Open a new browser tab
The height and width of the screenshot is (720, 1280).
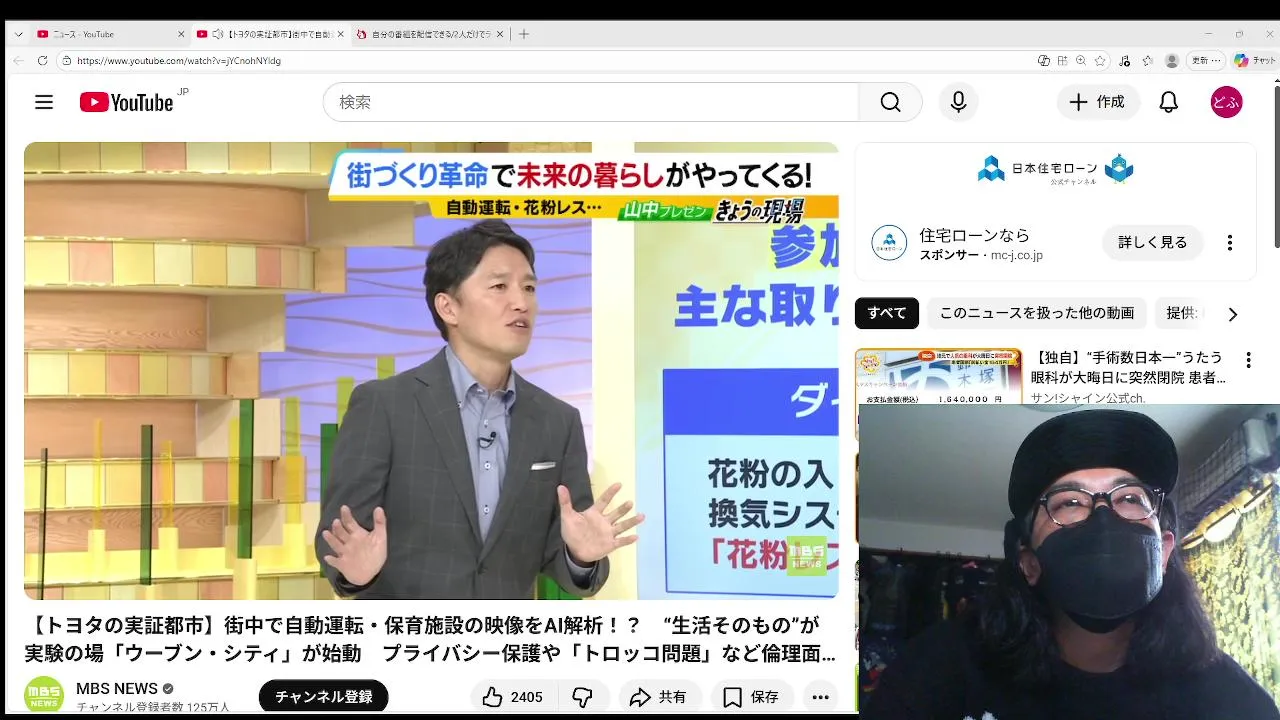[523, 34]
